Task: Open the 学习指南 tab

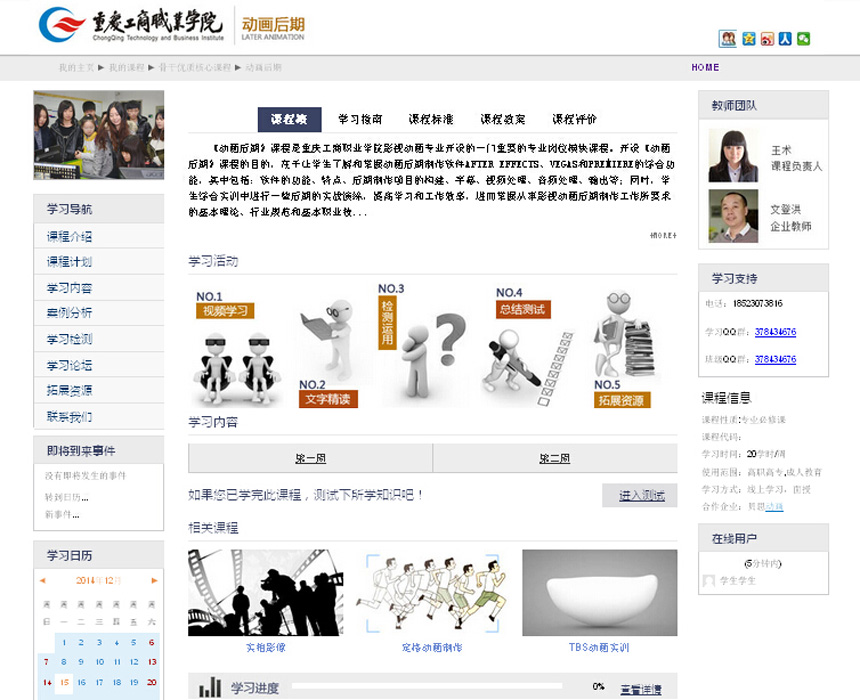Action: [360, 119]
